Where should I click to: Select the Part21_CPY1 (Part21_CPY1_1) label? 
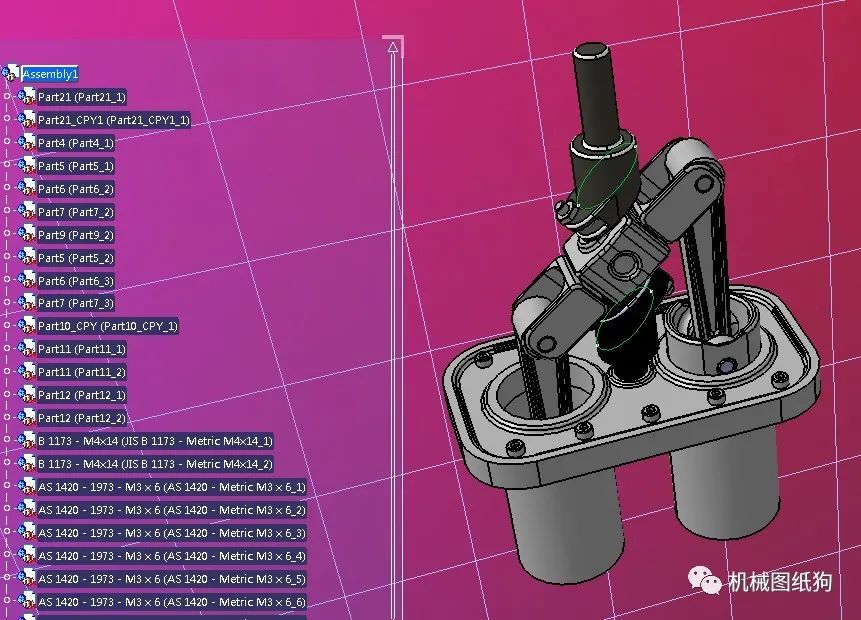(x=114, y=120)
